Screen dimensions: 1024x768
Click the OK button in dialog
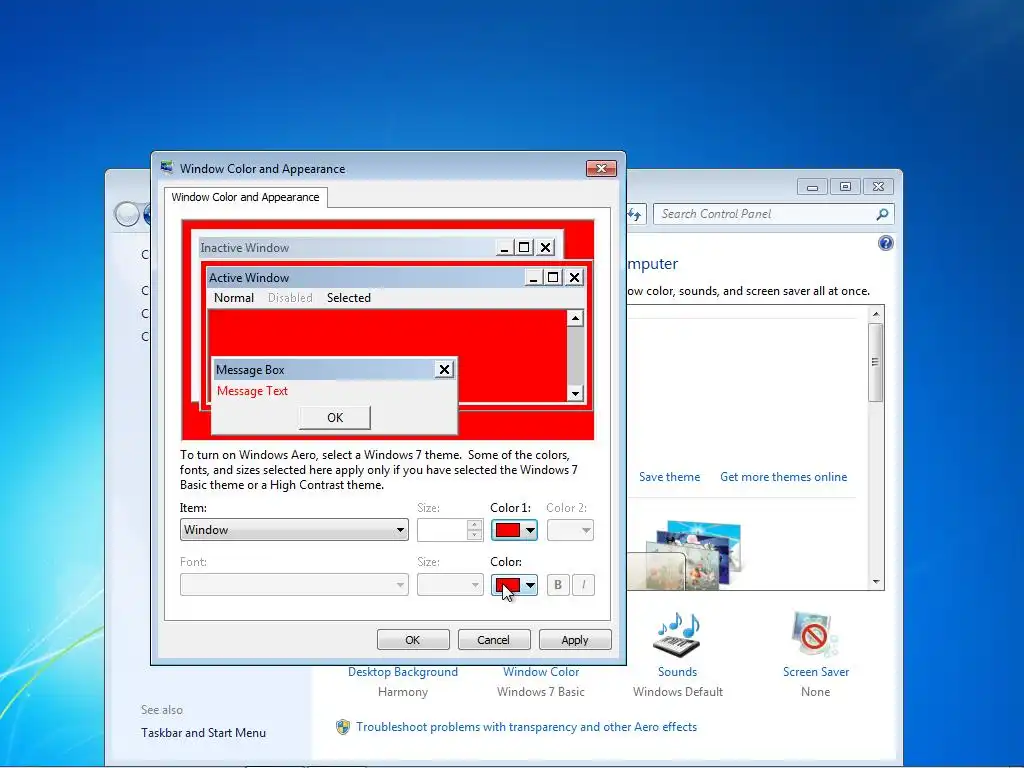413,640
